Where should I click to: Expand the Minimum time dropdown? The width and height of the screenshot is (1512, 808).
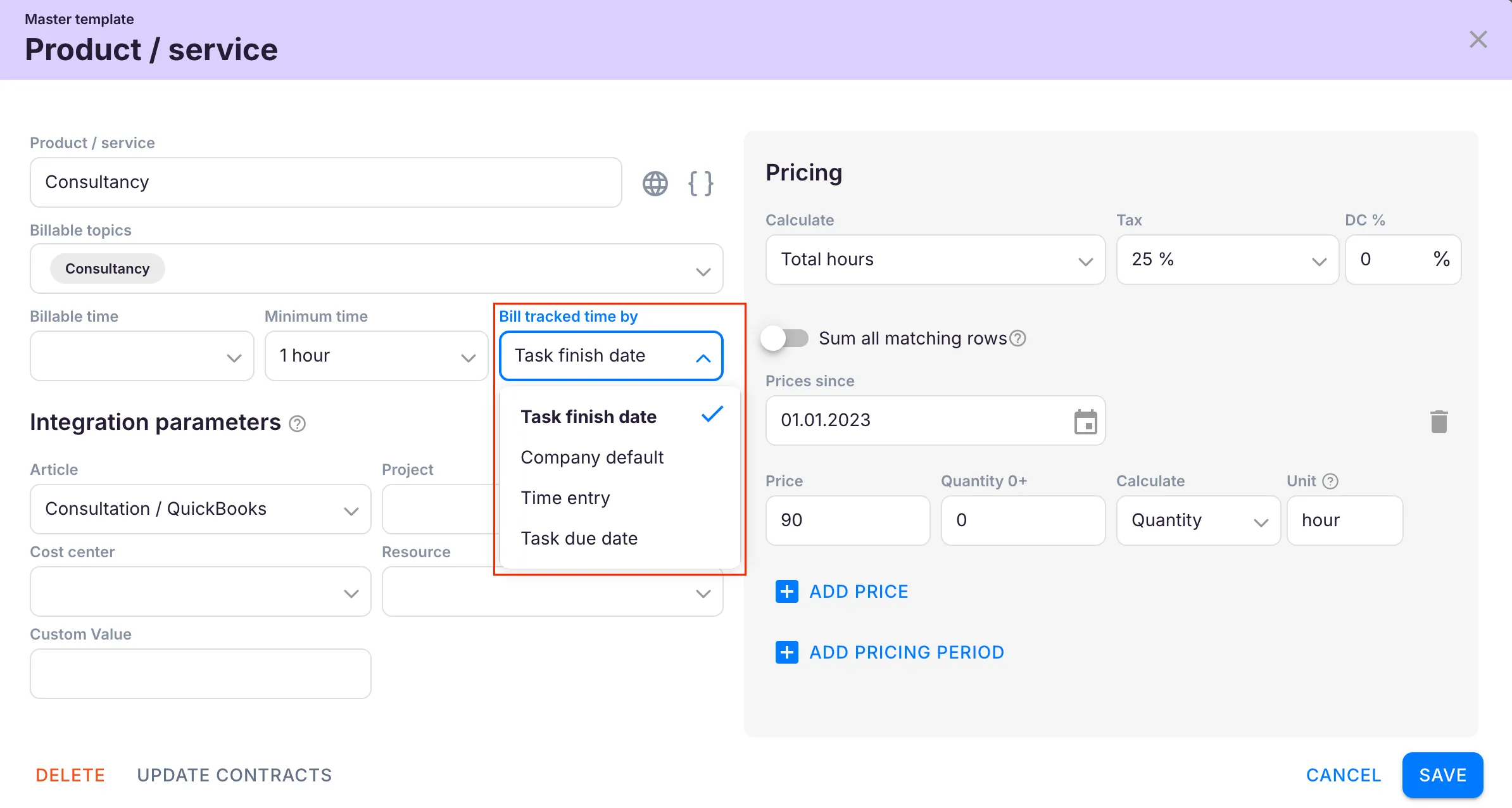tap(376, 356)
